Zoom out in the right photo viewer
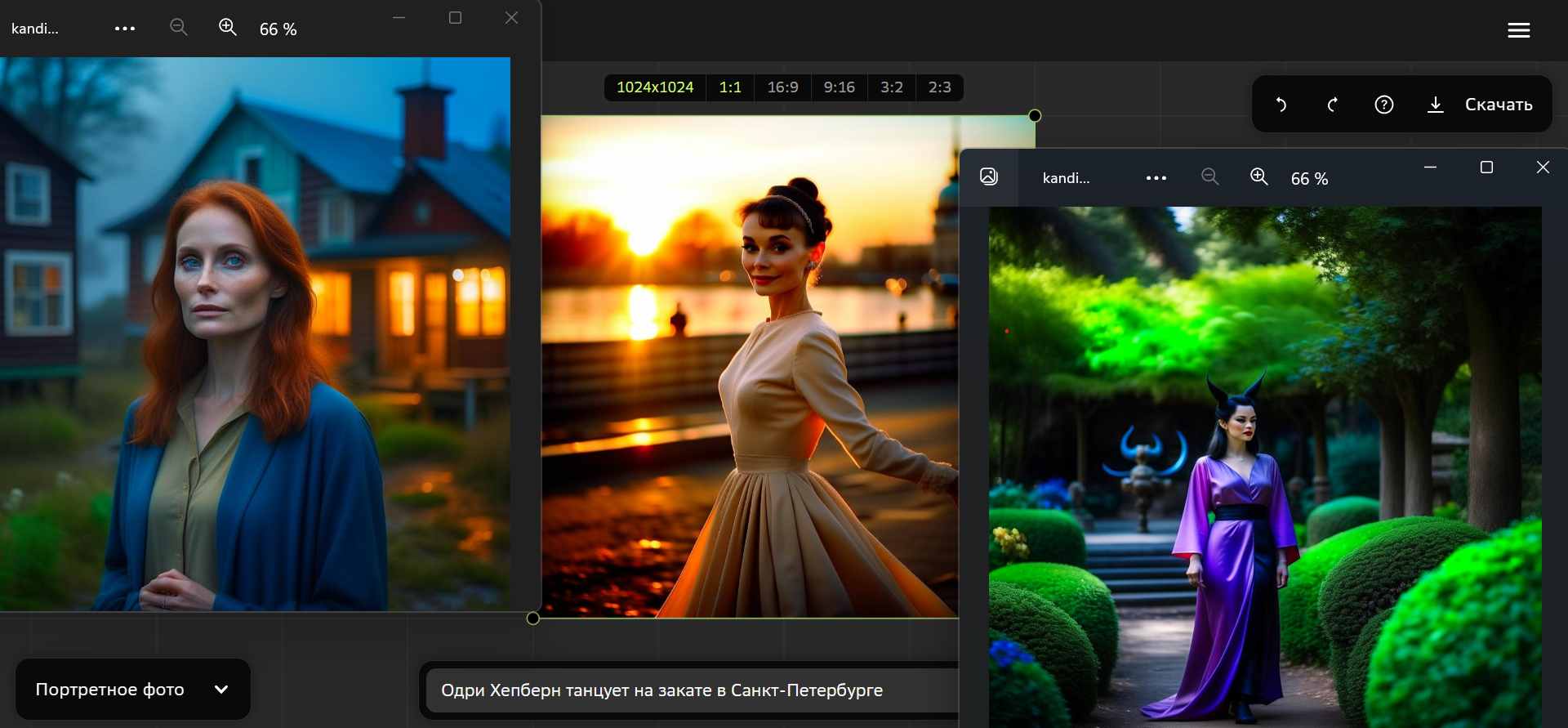1568x728 pixels. pyautogui.click(x=1209, y=177)
